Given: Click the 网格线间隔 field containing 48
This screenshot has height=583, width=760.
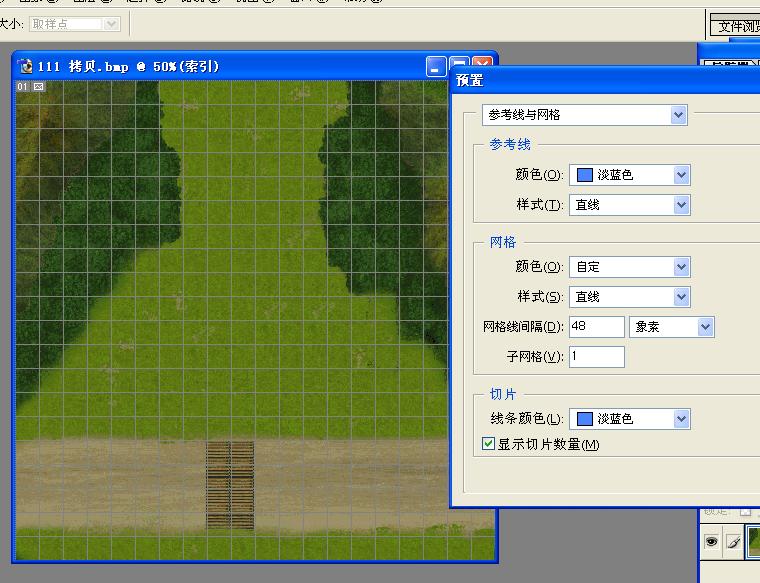Looking at the screenshot, I should pyautogui.click(x=596, y=327).
